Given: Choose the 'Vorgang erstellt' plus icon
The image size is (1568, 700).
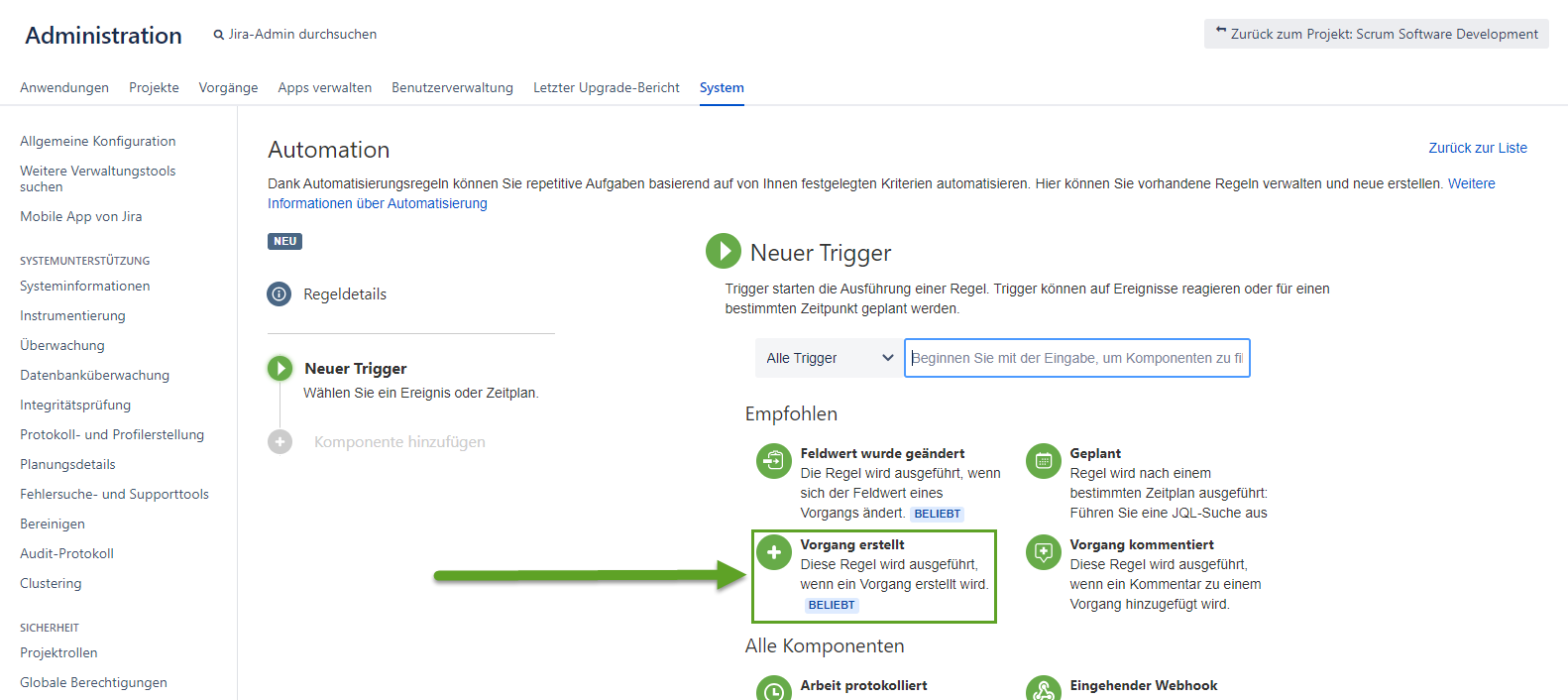Looking at the screenshot, I should (773, 552).
